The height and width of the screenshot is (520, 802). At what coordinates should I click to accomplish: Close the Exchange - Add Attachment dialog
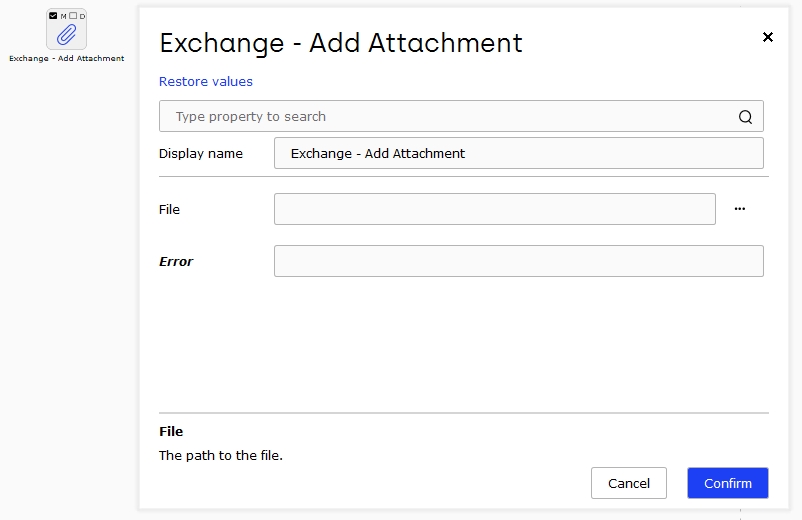click(768, 37)
